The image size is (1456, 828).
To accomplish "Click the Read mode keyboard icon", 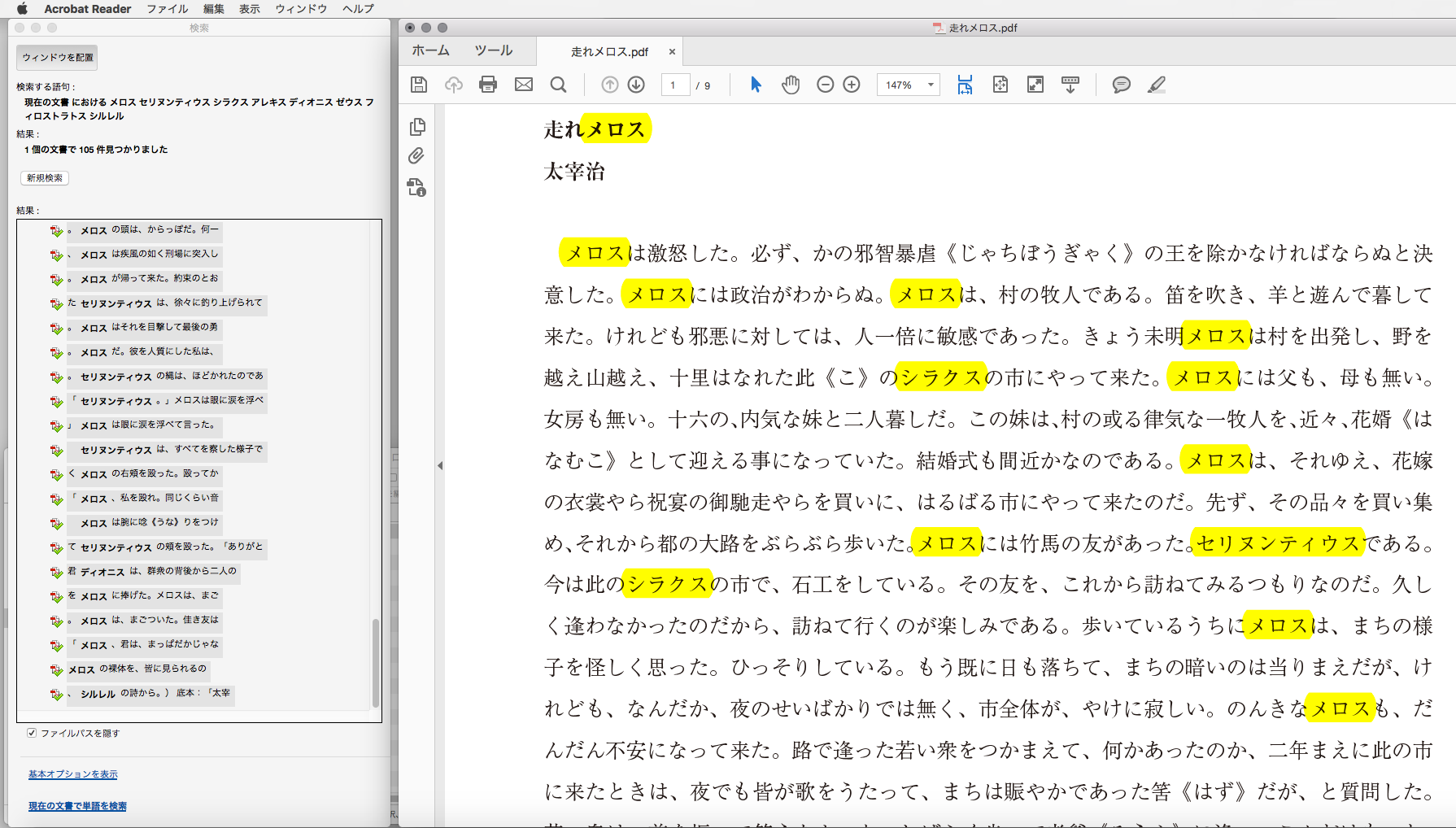I will pyautogui.click(x=1070, y=85).
